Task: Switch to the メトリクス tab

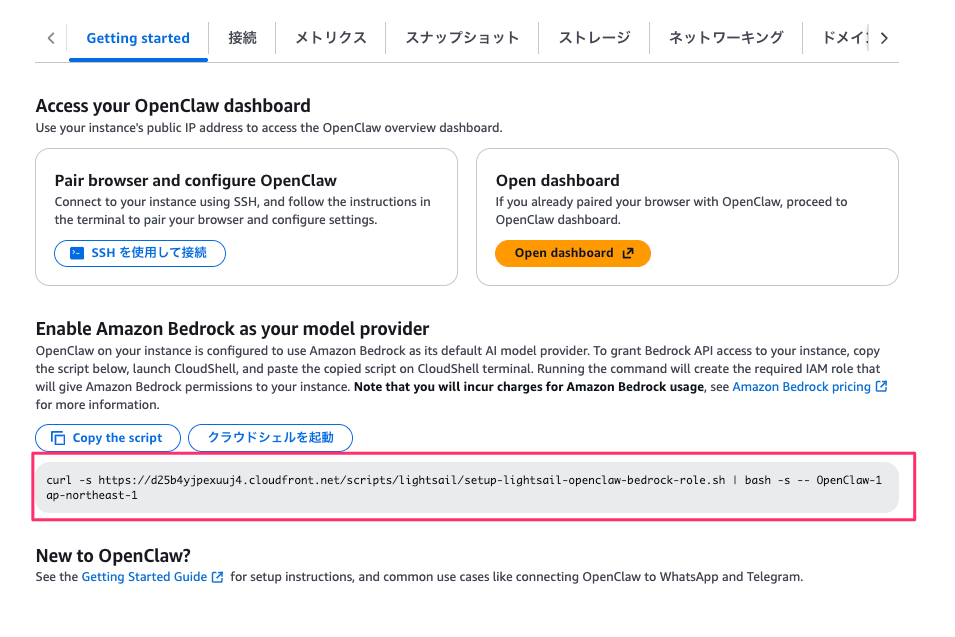Action: [x=330, y=38]
